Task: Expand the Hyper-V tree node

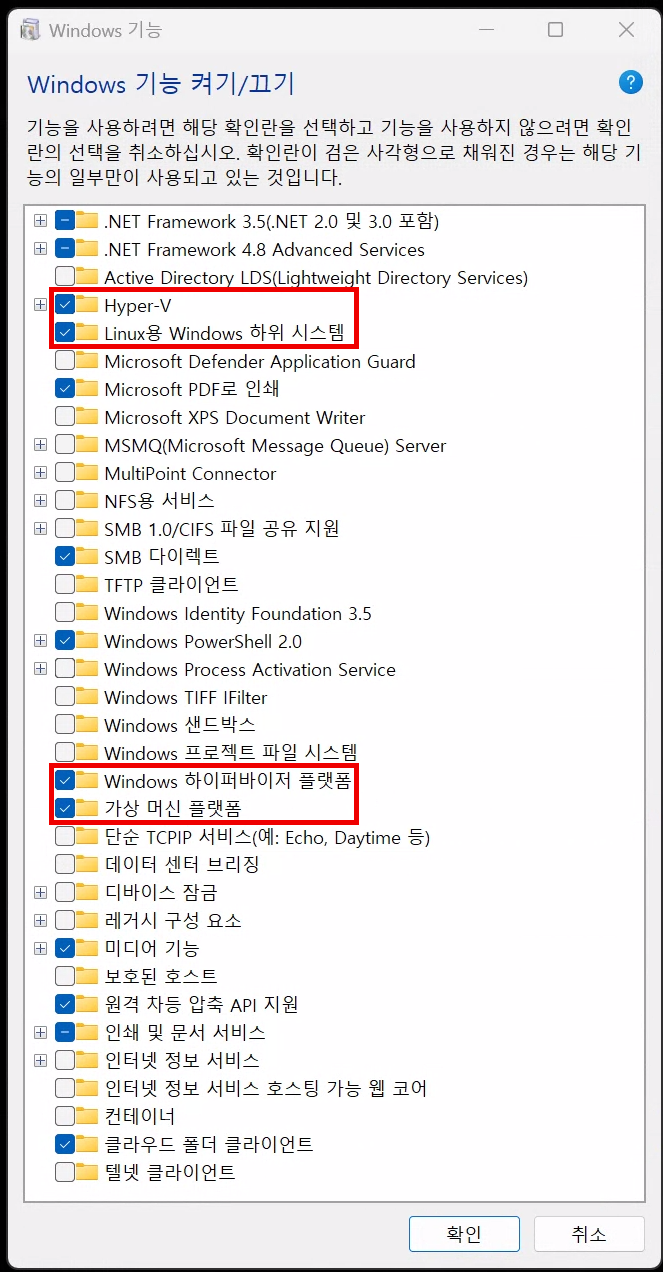Action: point(40,305)
